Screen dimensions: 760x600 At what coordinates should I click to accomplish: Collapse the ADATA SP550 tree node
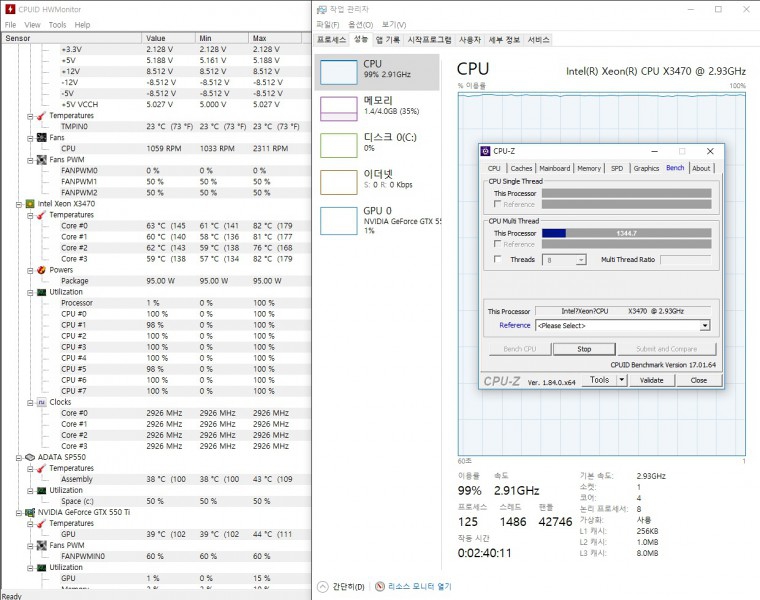(18, 458)
